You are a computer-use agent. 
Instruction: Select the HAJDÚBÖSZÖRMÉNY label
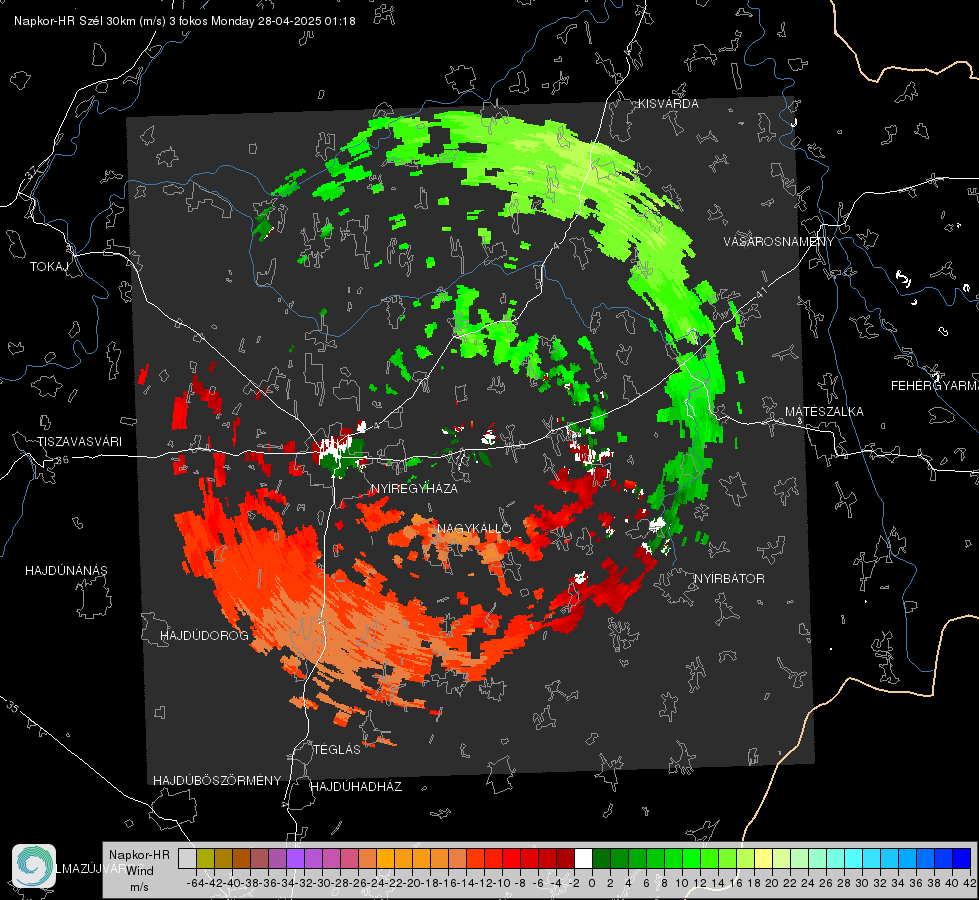point(217,781)
